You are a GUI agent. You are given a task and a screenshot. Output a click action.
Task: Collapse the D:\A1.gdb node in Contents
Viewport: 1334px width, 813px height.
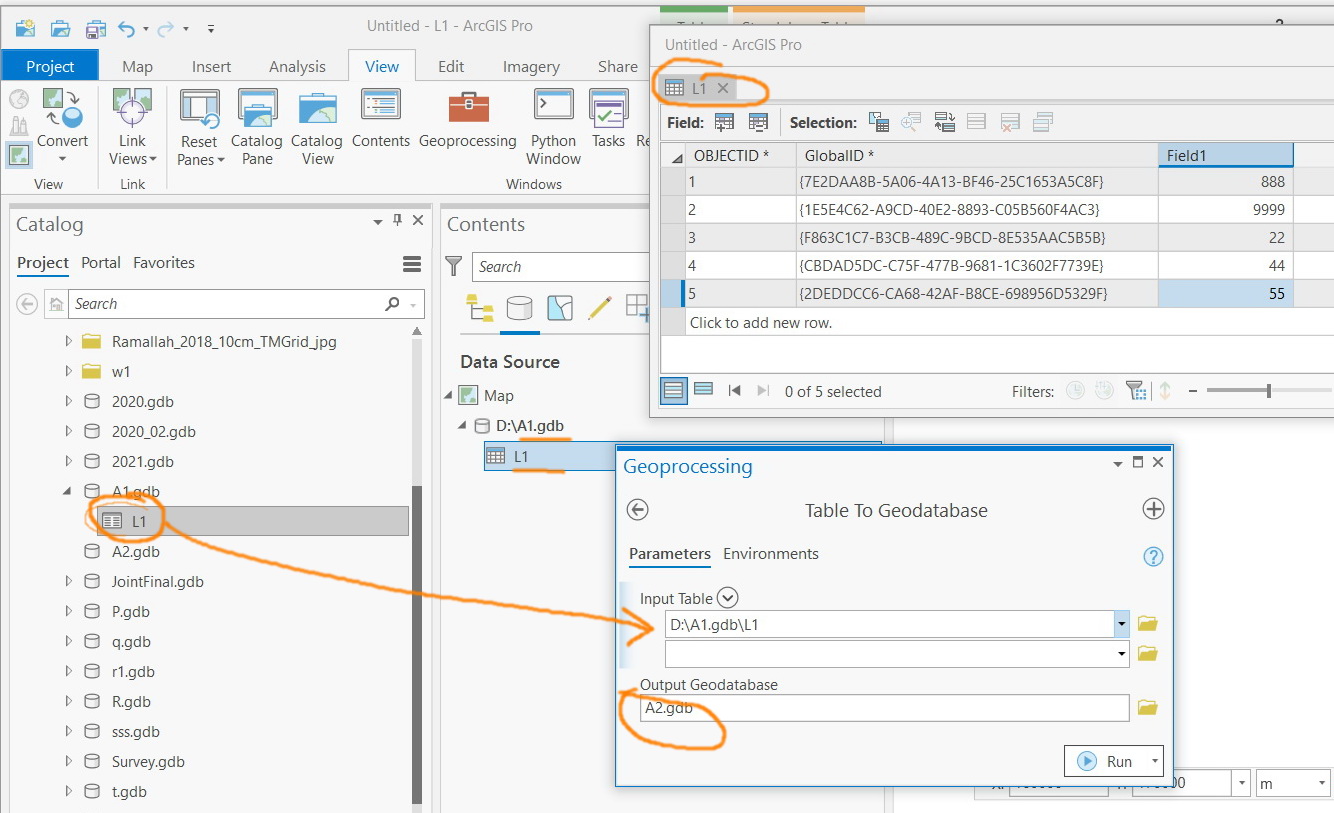(x=463, y=426)
